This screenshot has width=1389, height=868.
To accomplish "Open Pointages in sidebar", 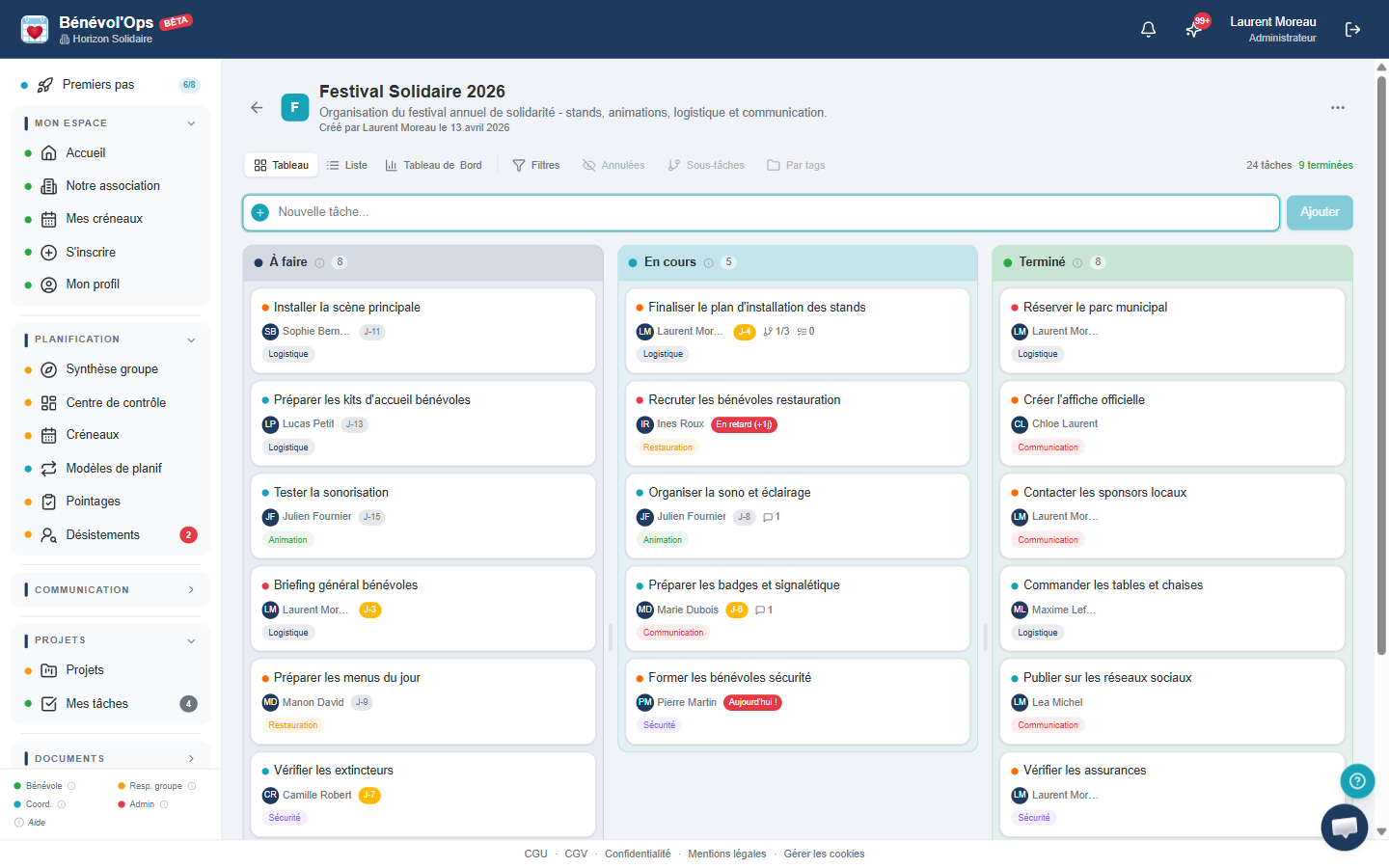I will coord(110,502).
